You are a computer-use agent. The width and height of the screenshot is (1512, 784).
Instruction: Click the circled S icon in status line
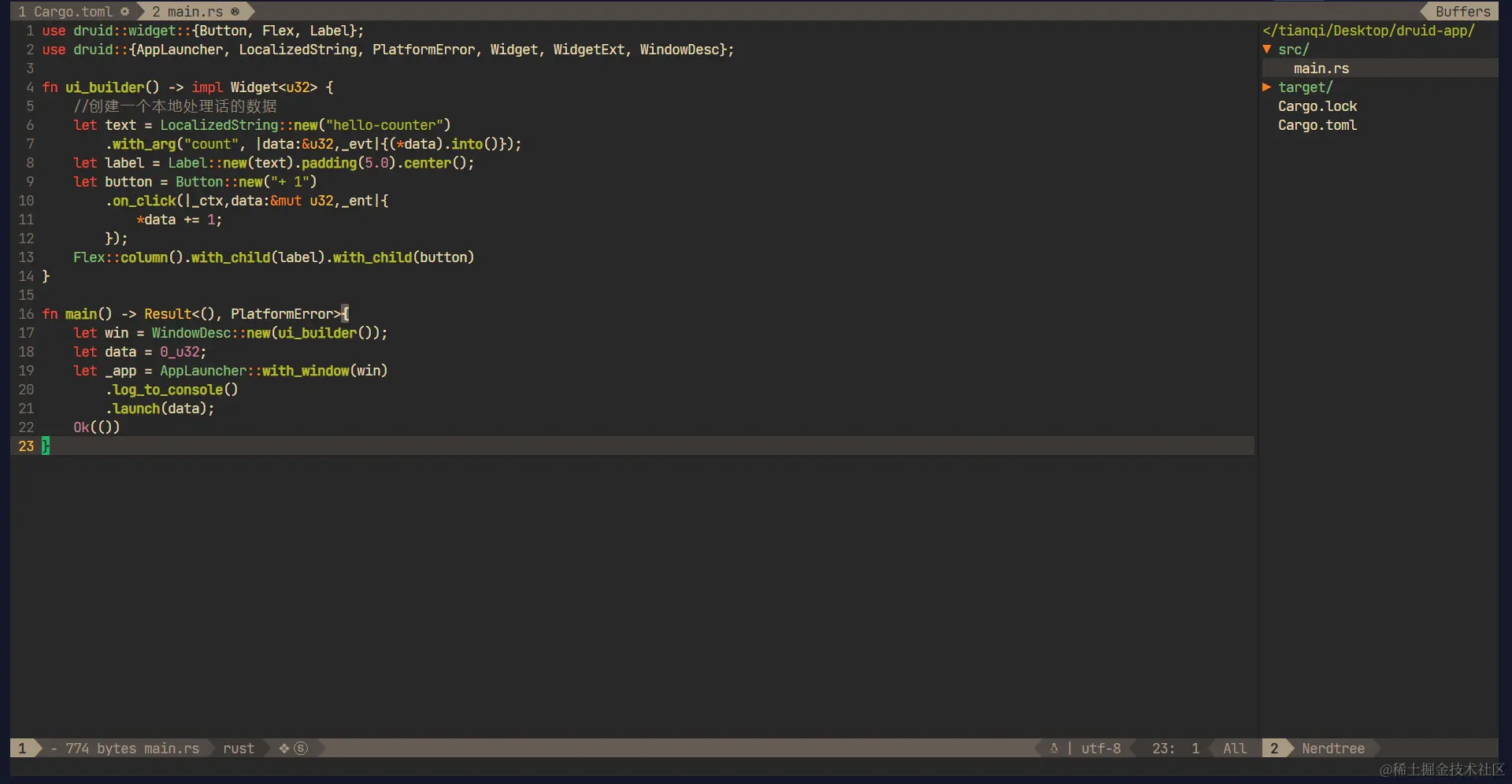click(x=301, y=748)
